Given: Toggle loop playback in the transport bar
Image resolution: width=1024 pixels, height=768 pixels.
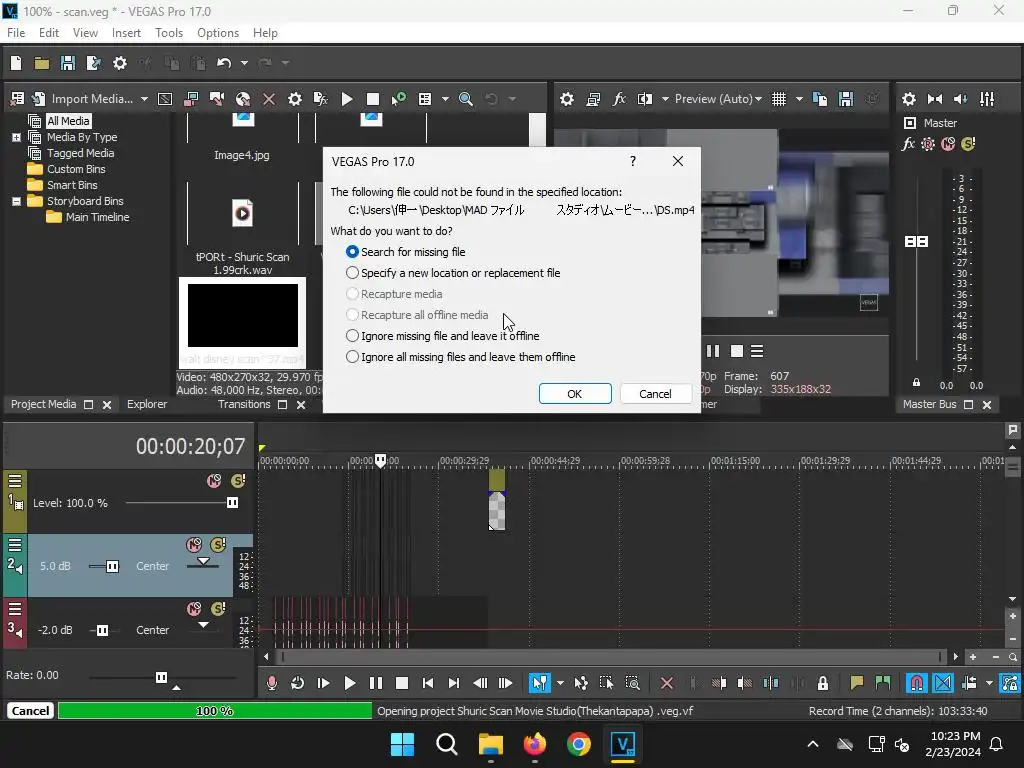Looking at the screenshot, I should (x=297, y=683).
